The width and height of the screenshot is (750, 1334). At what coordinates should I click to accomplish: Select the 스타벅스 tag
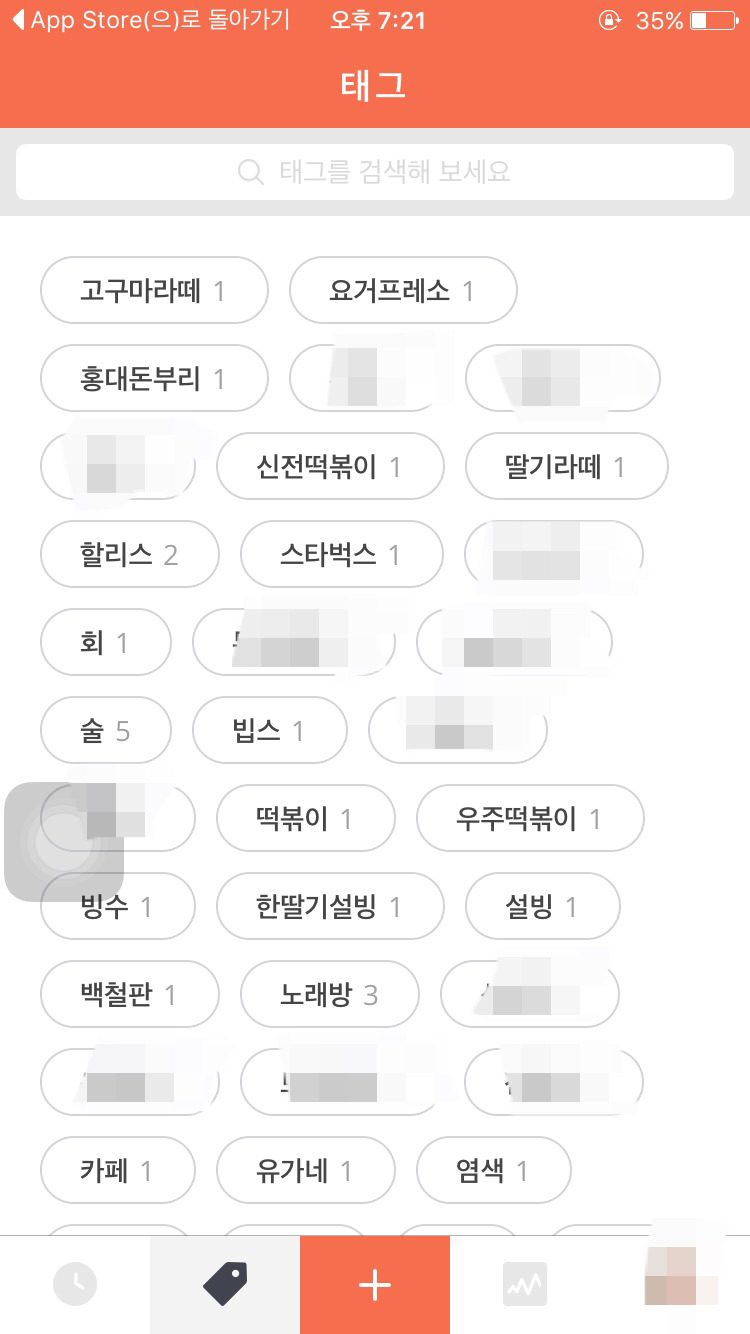click(341, 555)
